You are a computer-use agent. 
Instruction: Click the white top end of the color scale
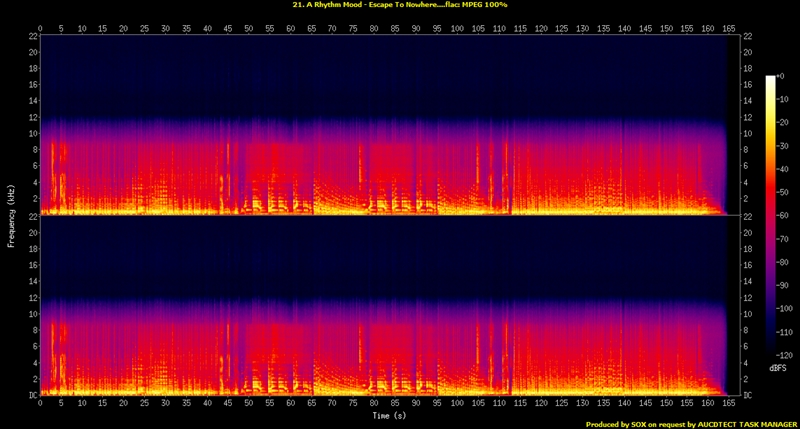point(770,80)
